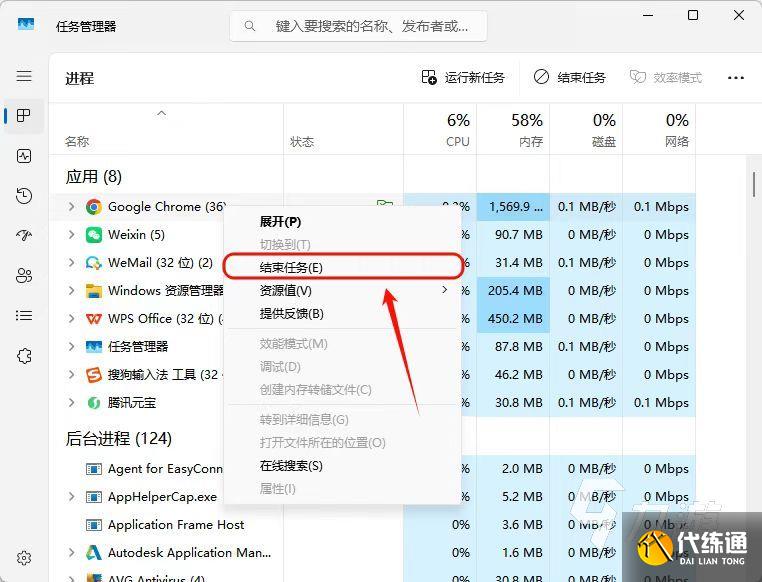
Task: Click the Weixin app icon
Action: [94, 235]
